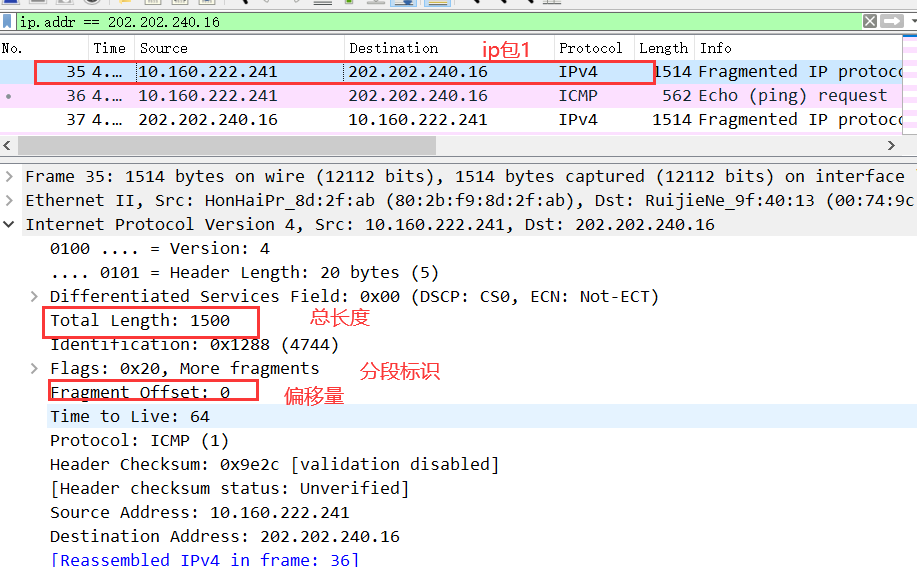This screenshot has width=917, height=567.
Task: Select packet number 35 in the list
Action: tap(451, 72)
